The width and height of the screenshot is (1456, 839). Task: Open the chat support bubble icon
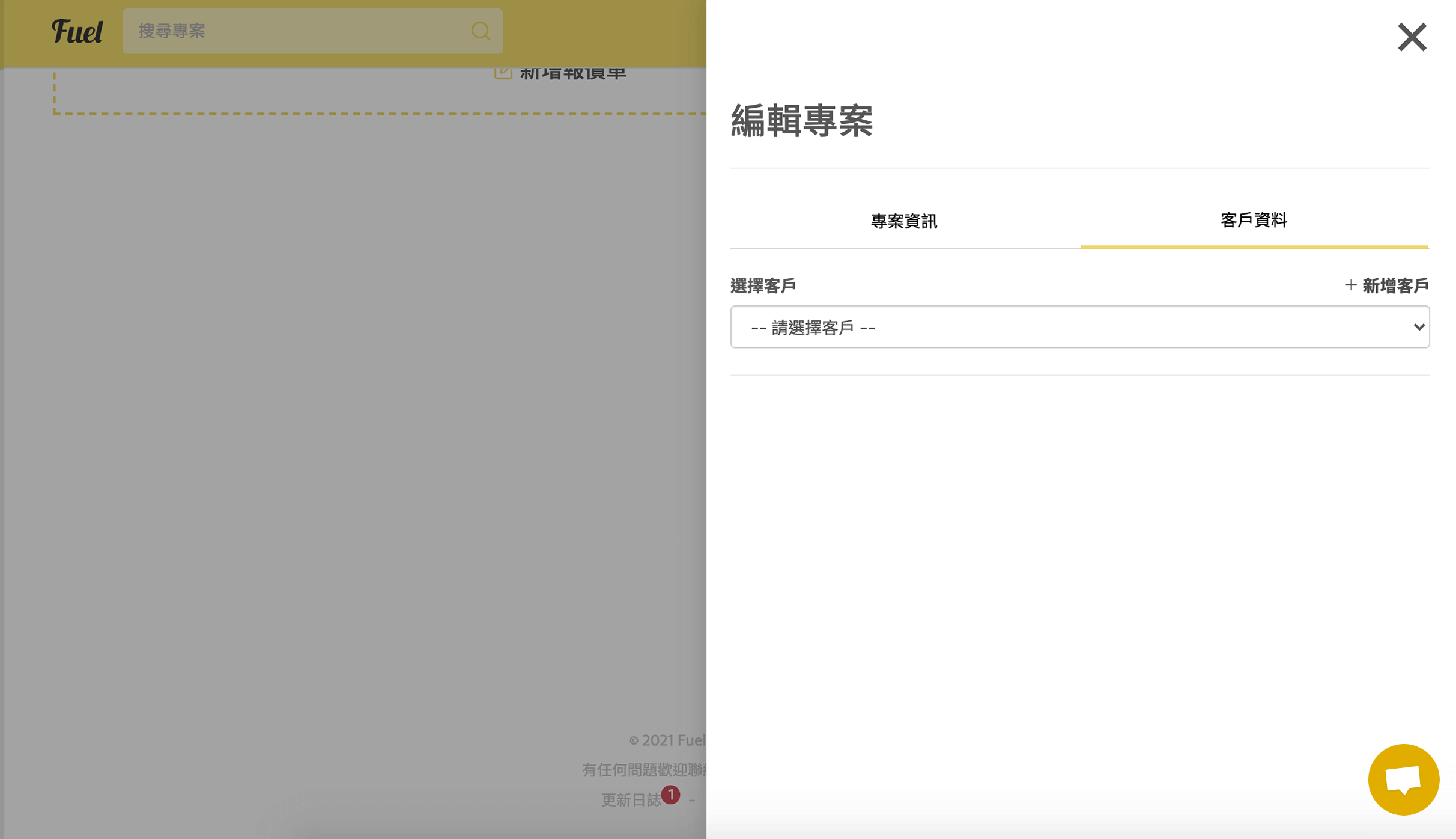[x=1403, y=779]
